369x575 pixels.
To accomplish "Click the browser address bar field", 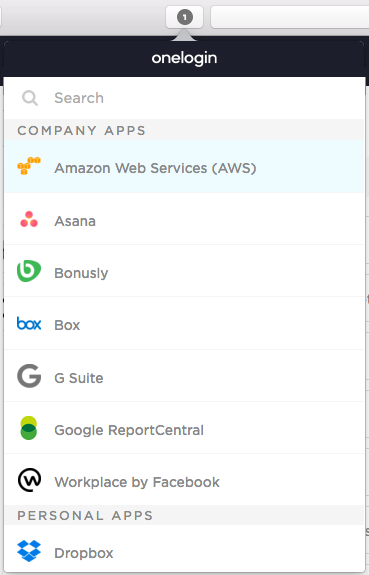I will [290, 17].
